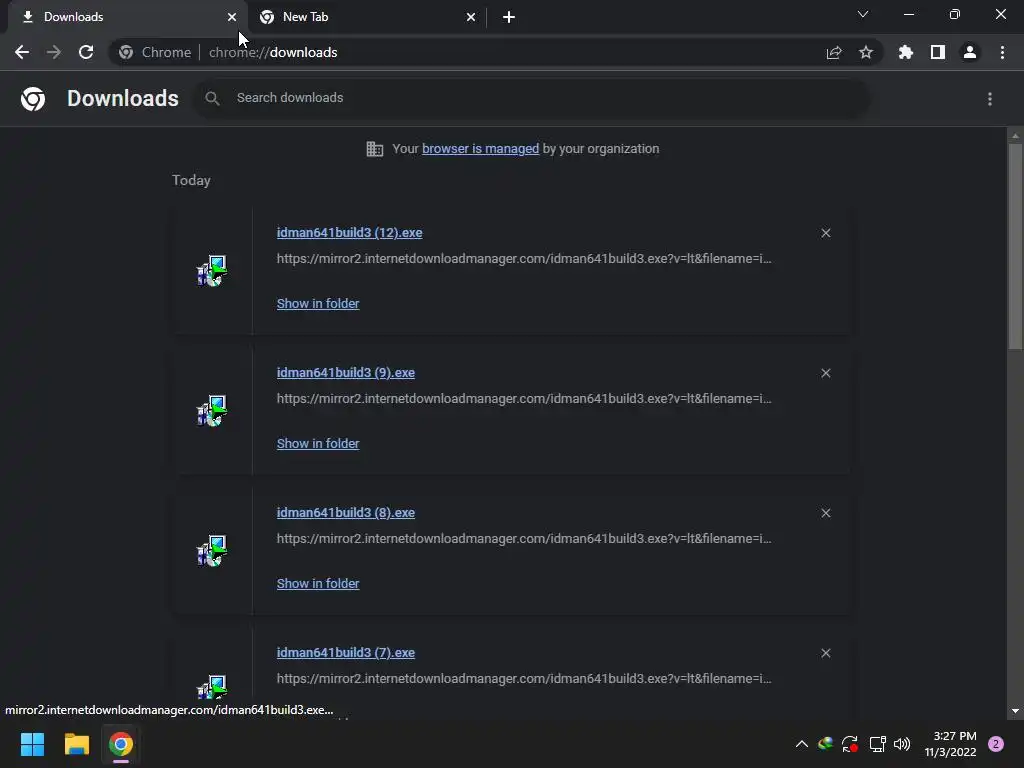Open the volume speaker tray icon
The width and height of the screenshot is (1024, 768).
pyautogui.click(x=902, y=744)
